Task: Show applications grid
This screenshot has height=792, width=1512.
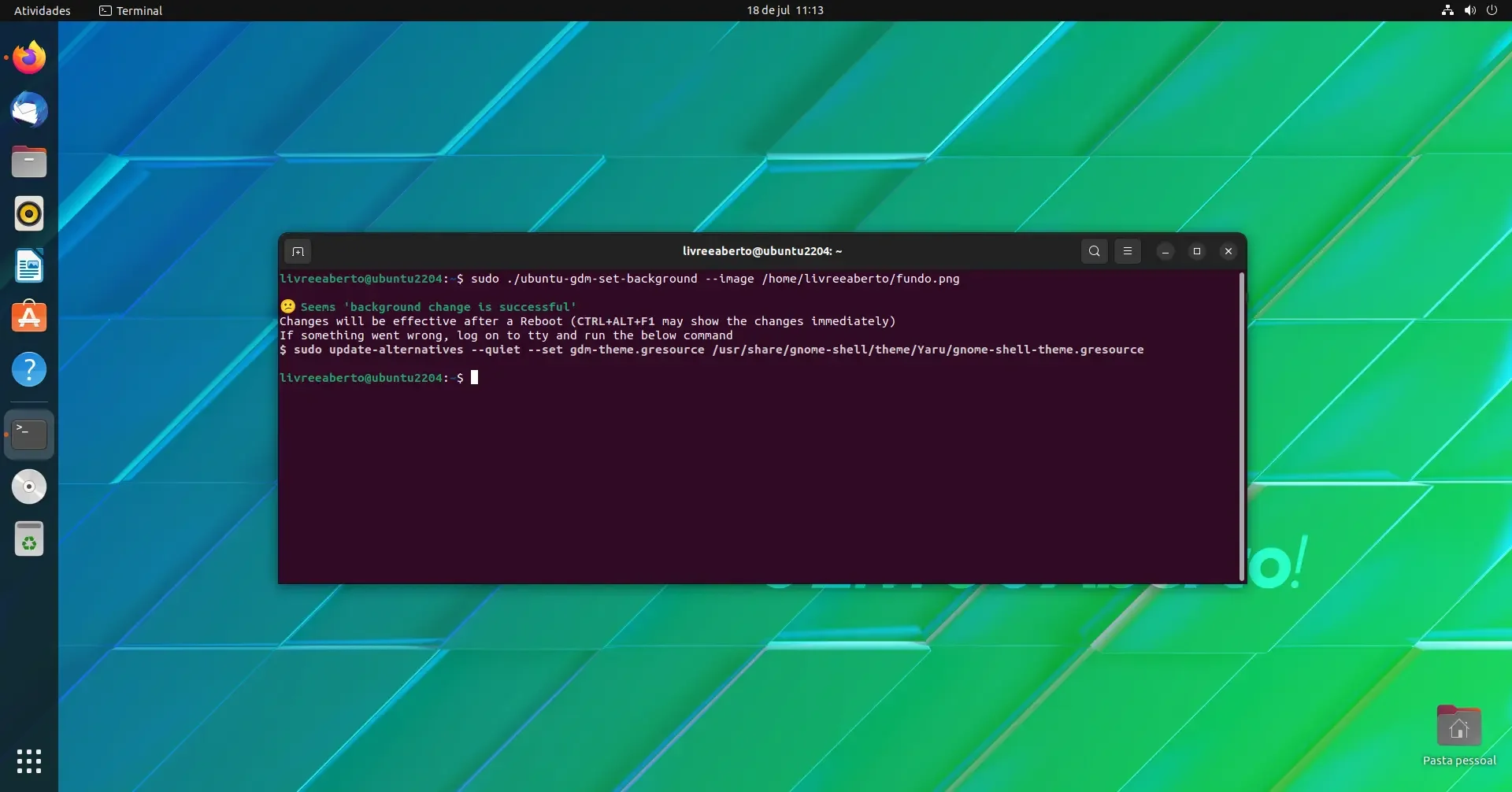Action: 29,761
